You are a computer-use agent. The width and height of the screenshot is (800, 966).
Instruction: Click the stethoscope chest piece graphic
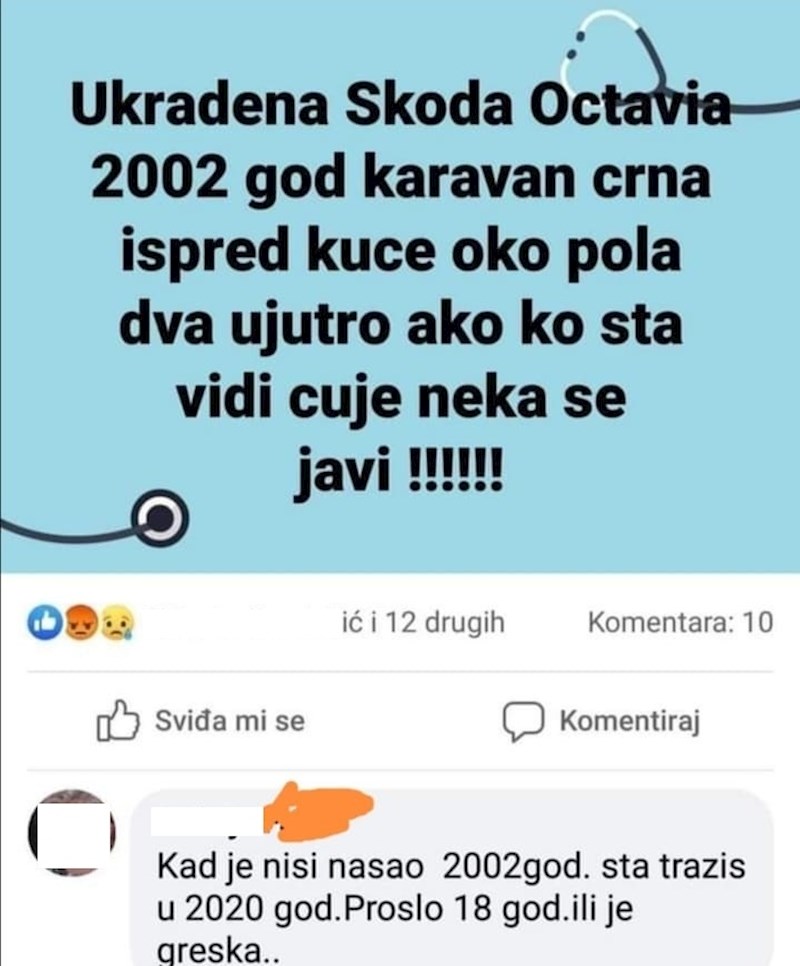[161, 519]
